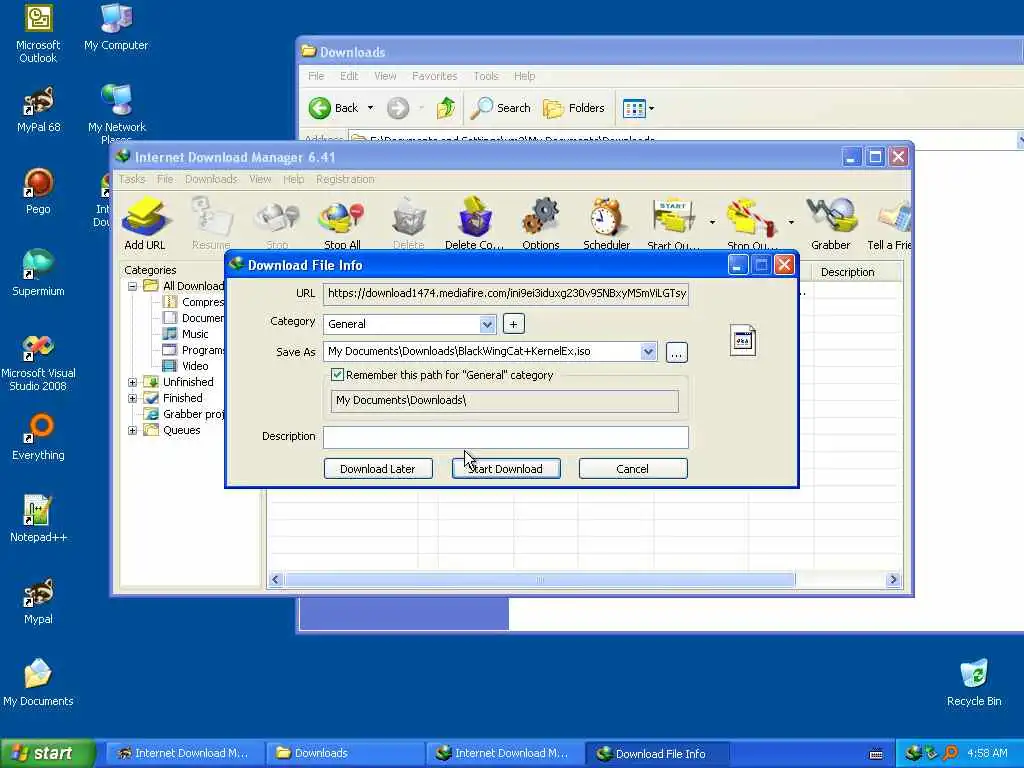1024x768 pixels.
Task: Open My Computer desktop icon
Action: [x=116, y=27]
